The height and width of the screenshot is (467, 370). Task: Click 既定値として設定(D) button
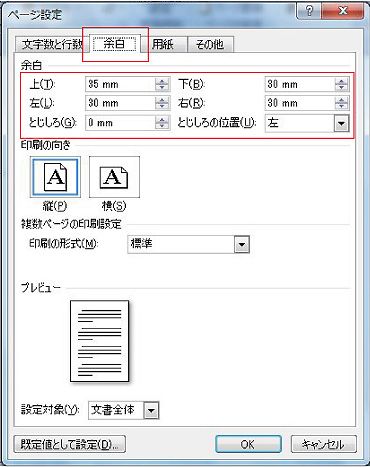coord(70,444)
